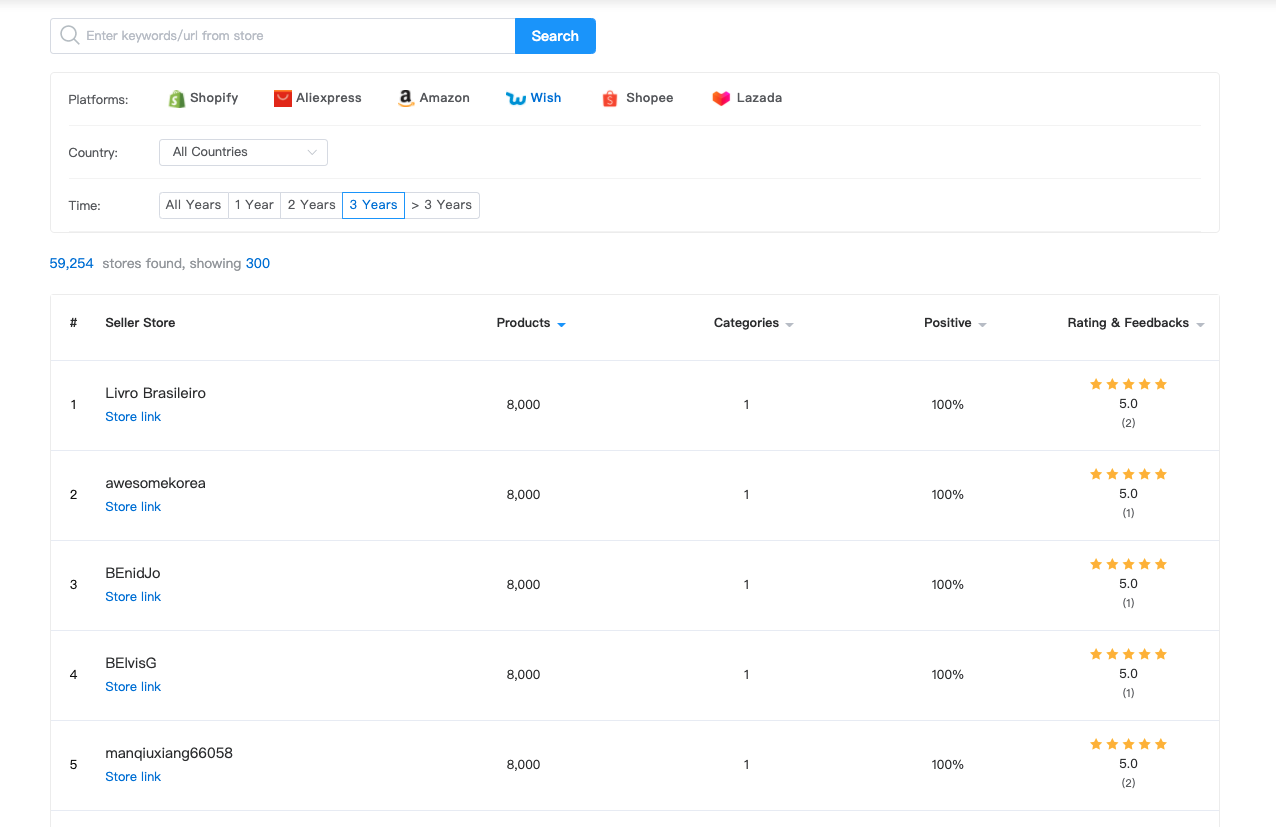The image size is (1276, 827).
Task: Choose the 3 Years time filter
Action: [x=373, y=205]
